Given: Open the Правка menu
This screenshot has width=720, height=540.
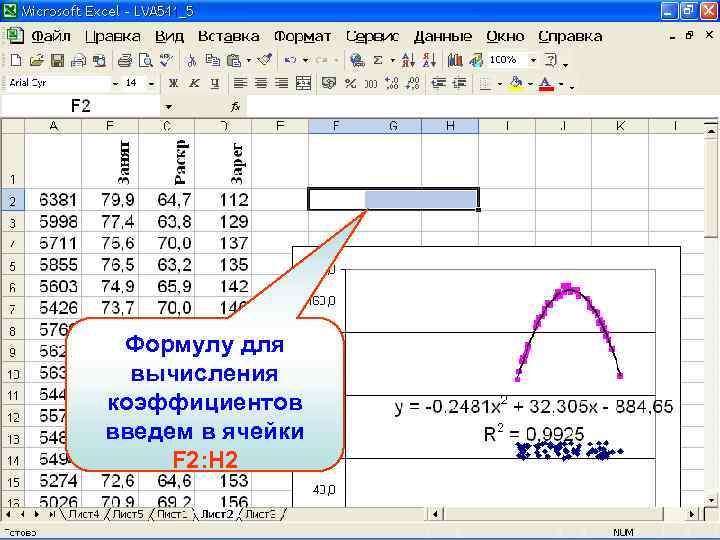Looking at the screenshot, I should coord(113,36).
